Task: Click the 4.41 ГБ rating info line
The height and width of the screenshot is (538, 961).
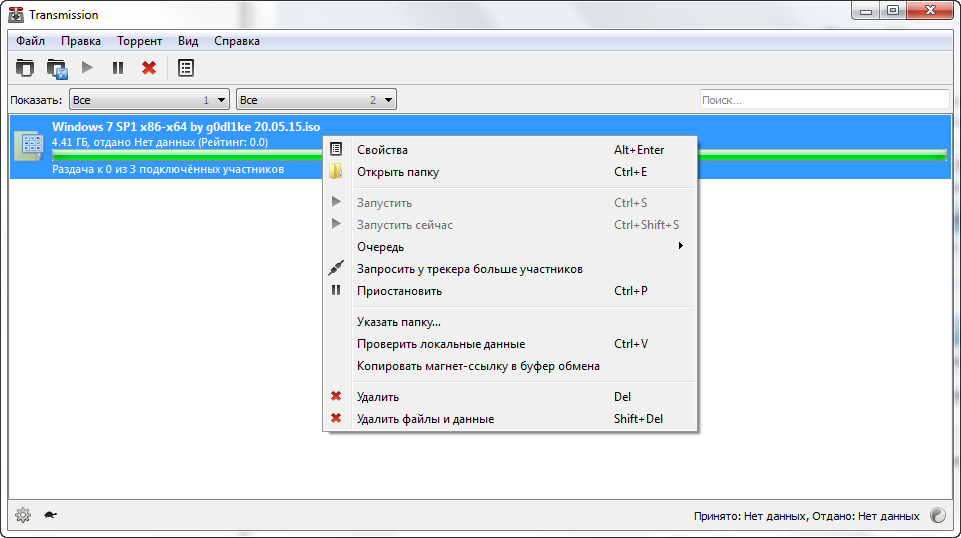Action: pyautogui.click(x=160, y=142)
